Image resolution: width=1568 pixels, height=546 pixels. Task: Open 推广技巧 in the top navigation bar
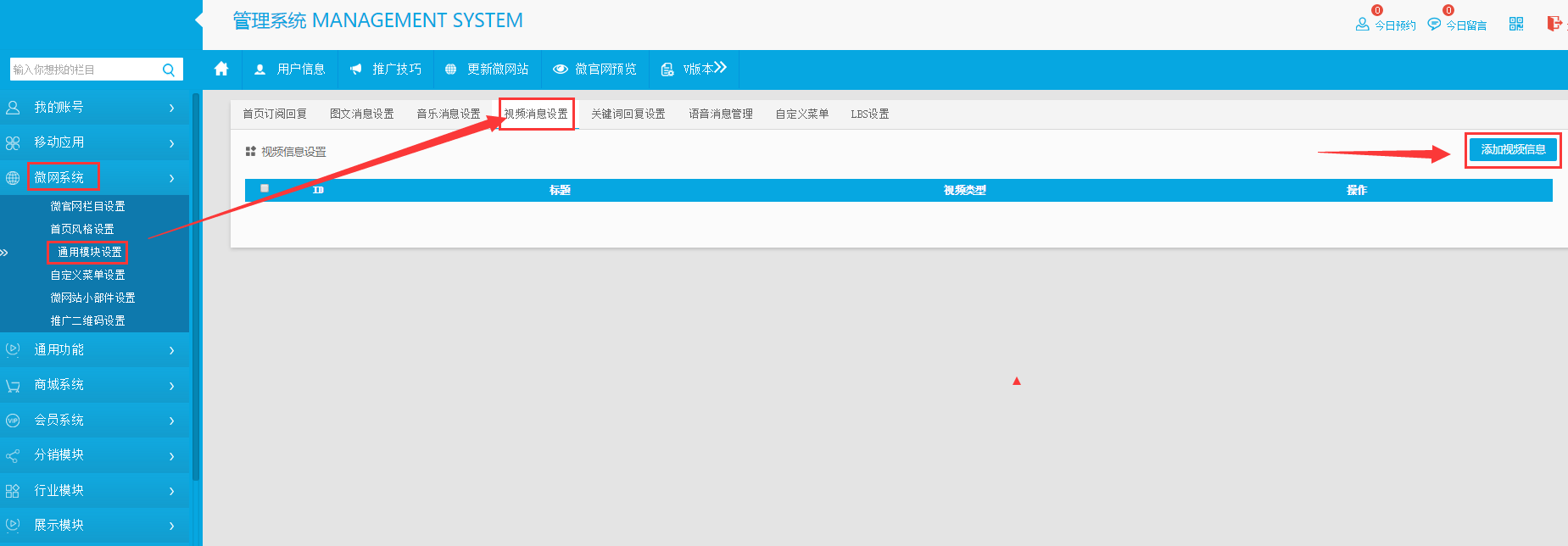pos(386,70)
